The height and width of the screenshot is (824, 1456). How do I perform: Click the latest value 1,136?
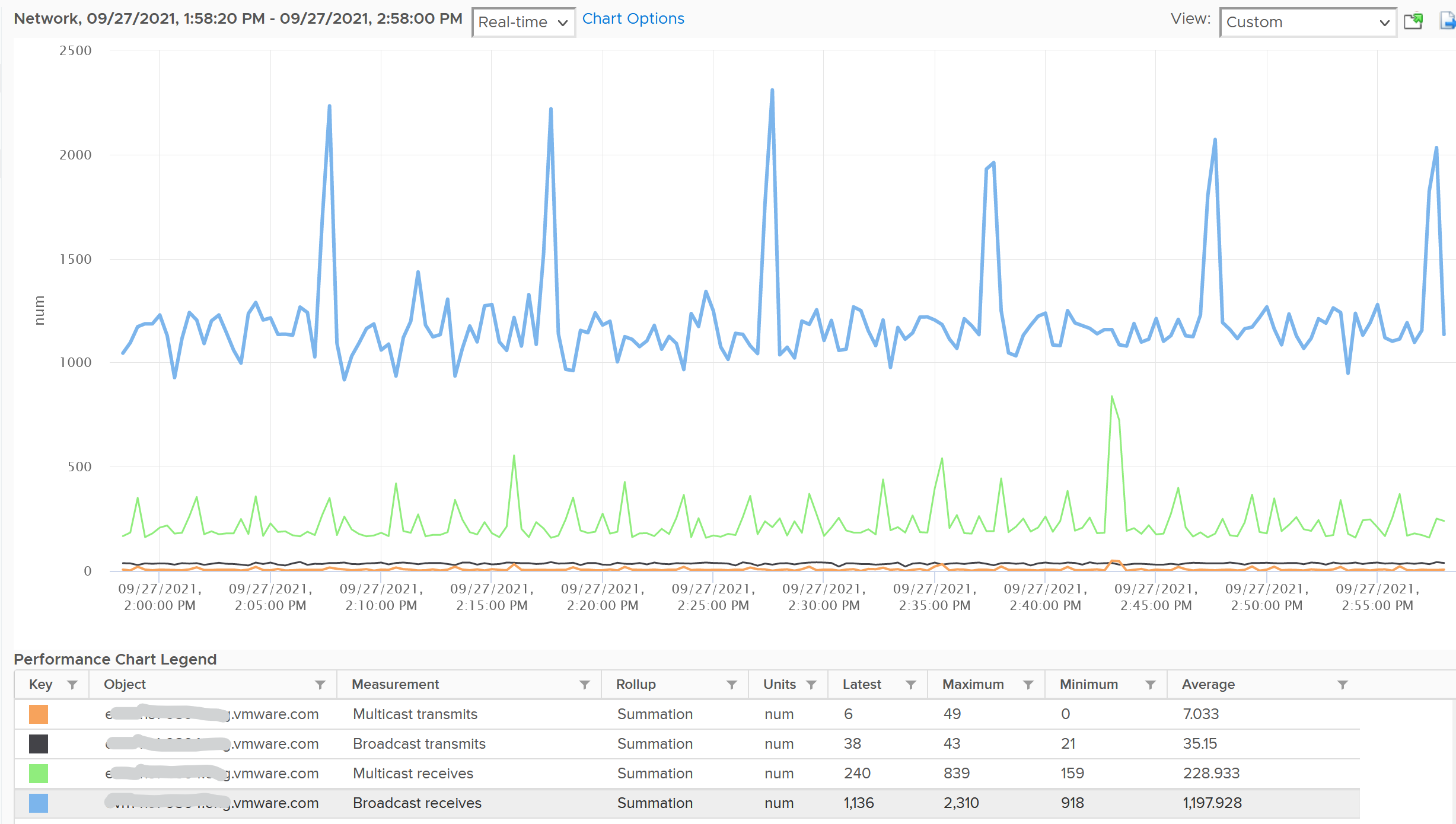point(859,803)
